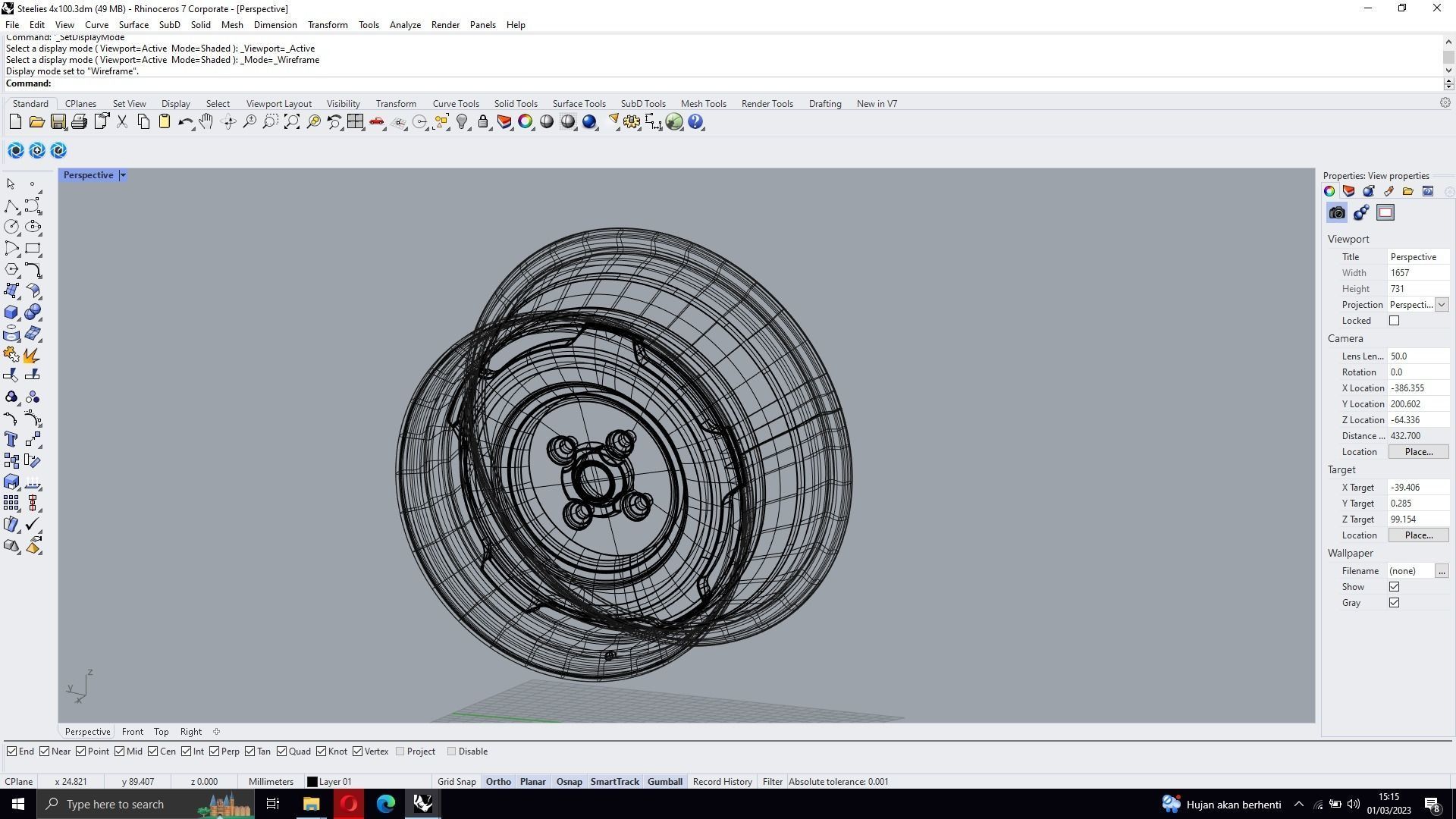Screen dimensions: 1456x819
Task: Open the Surface menu
Action: click(x=133, y=25)
